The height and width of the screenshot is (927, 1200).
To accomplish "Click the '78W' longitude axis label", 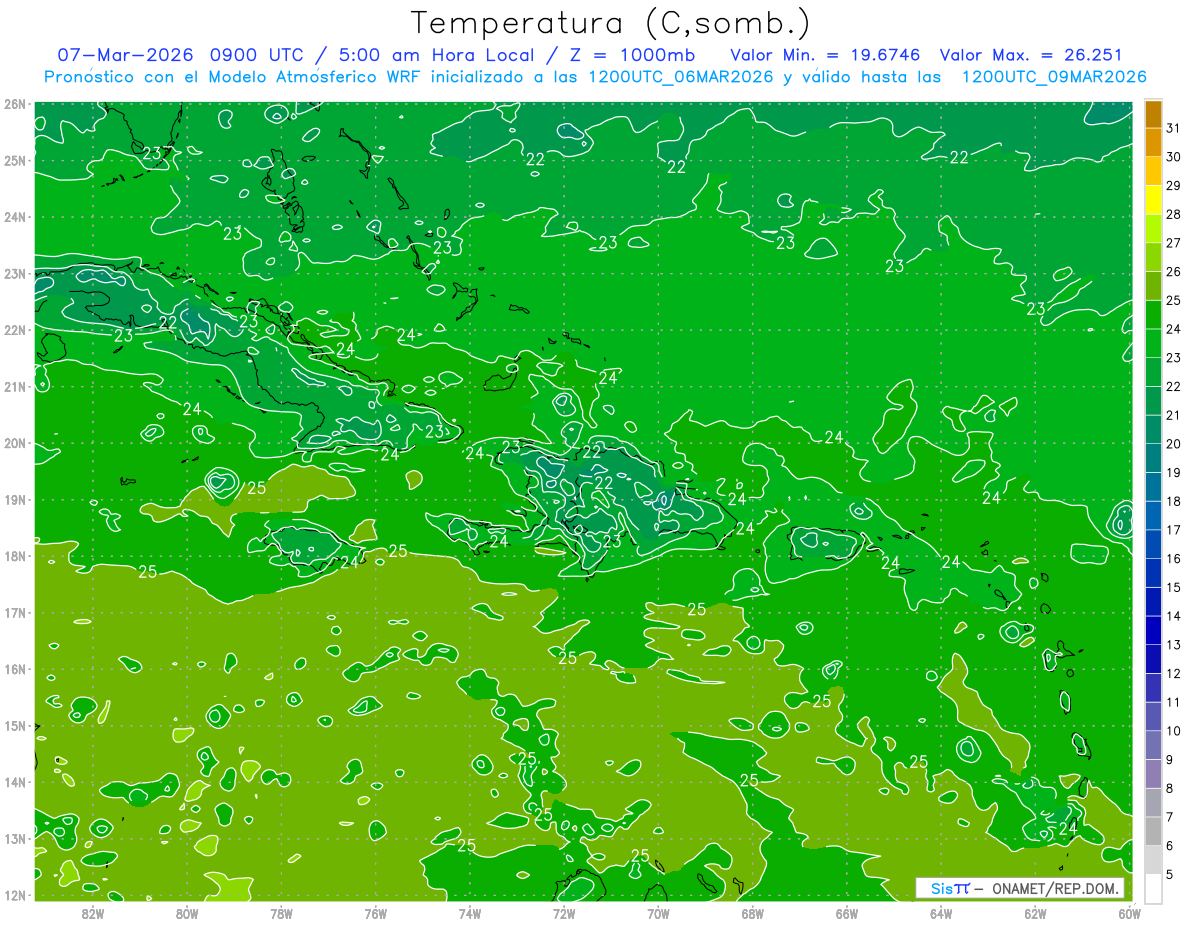I will (x=281, y=912).
